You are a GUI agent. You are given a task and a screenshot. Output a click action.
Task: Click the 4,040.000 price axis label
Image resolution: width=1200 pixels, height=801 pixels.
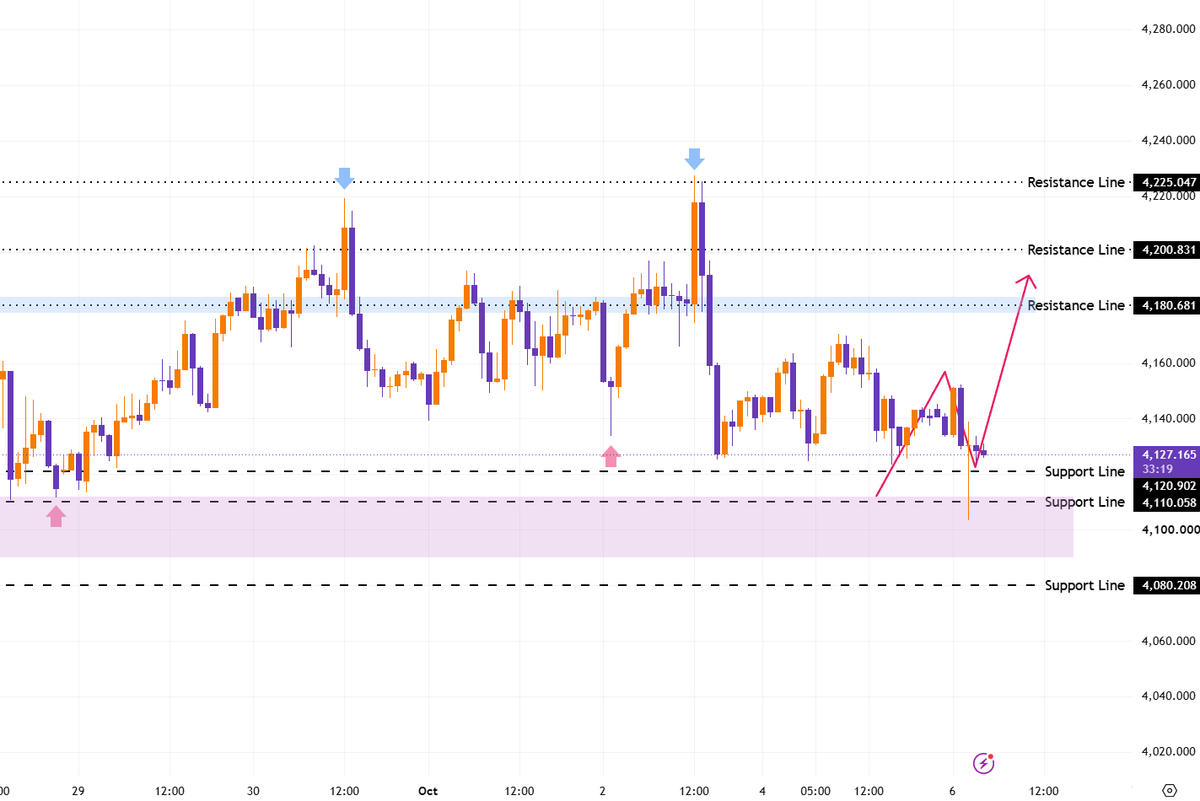[1169, 696]
